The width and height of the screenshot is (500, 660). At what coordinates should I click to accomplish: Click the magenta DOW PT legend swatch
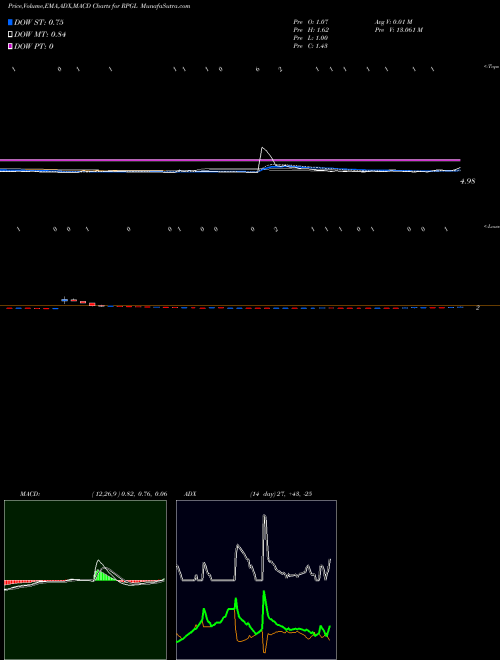(x=11, y=46)
